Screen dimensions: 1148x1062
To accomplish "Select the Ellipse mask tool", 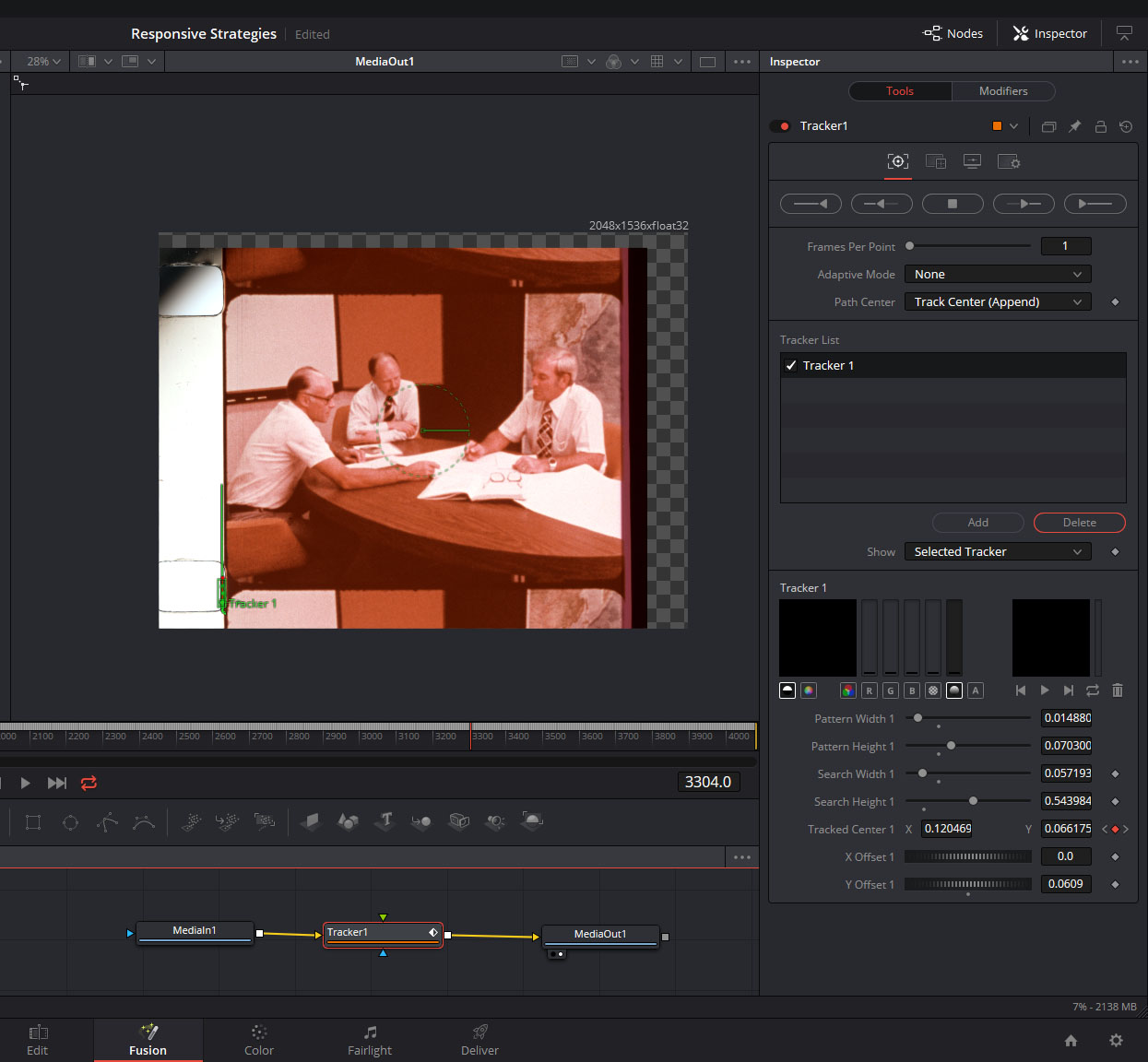I will (x=70, y=822).
